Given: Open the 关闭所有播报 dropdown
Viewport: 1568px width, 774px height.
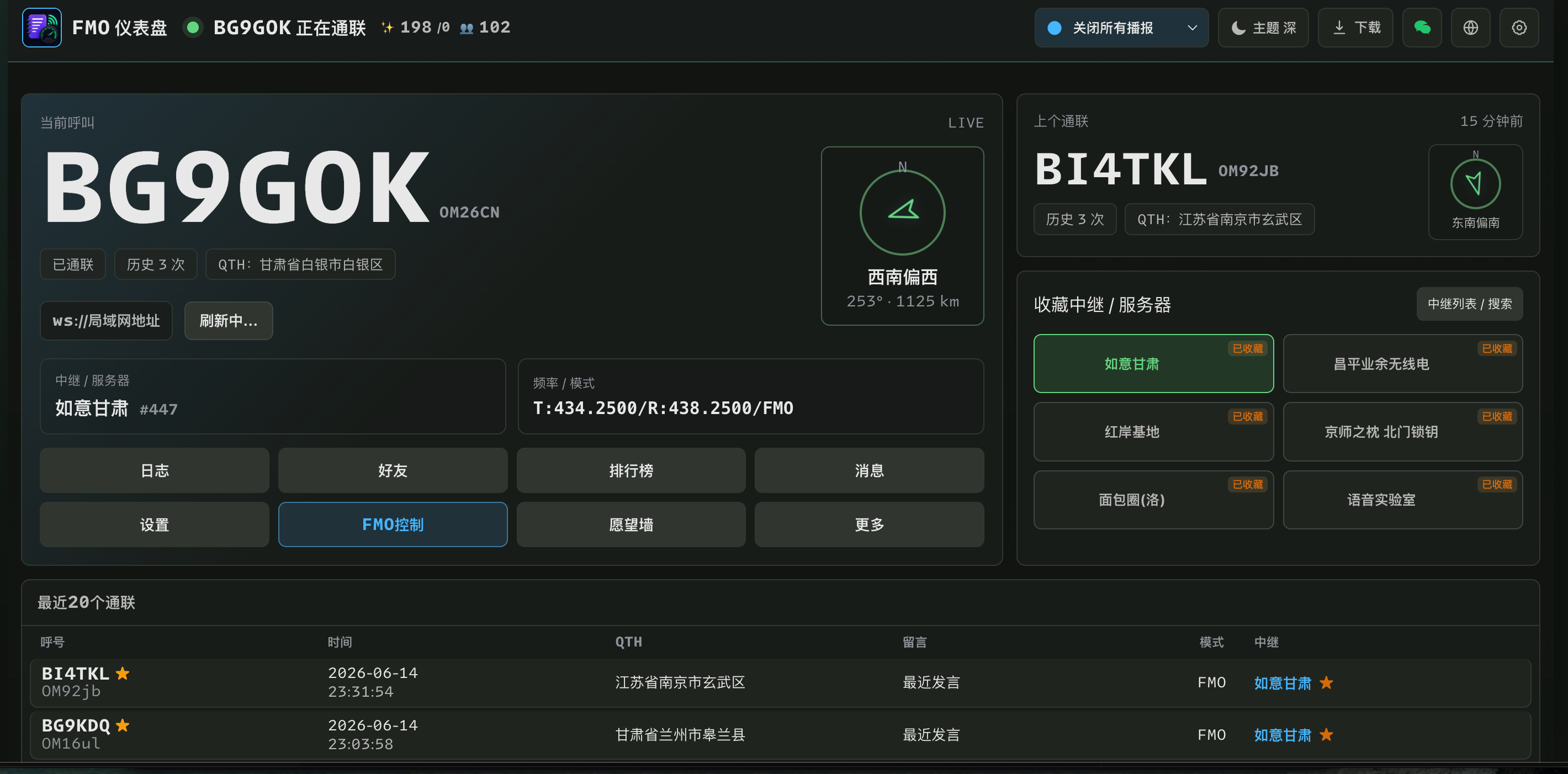Looking at the screenshot, I should 1121,28.
